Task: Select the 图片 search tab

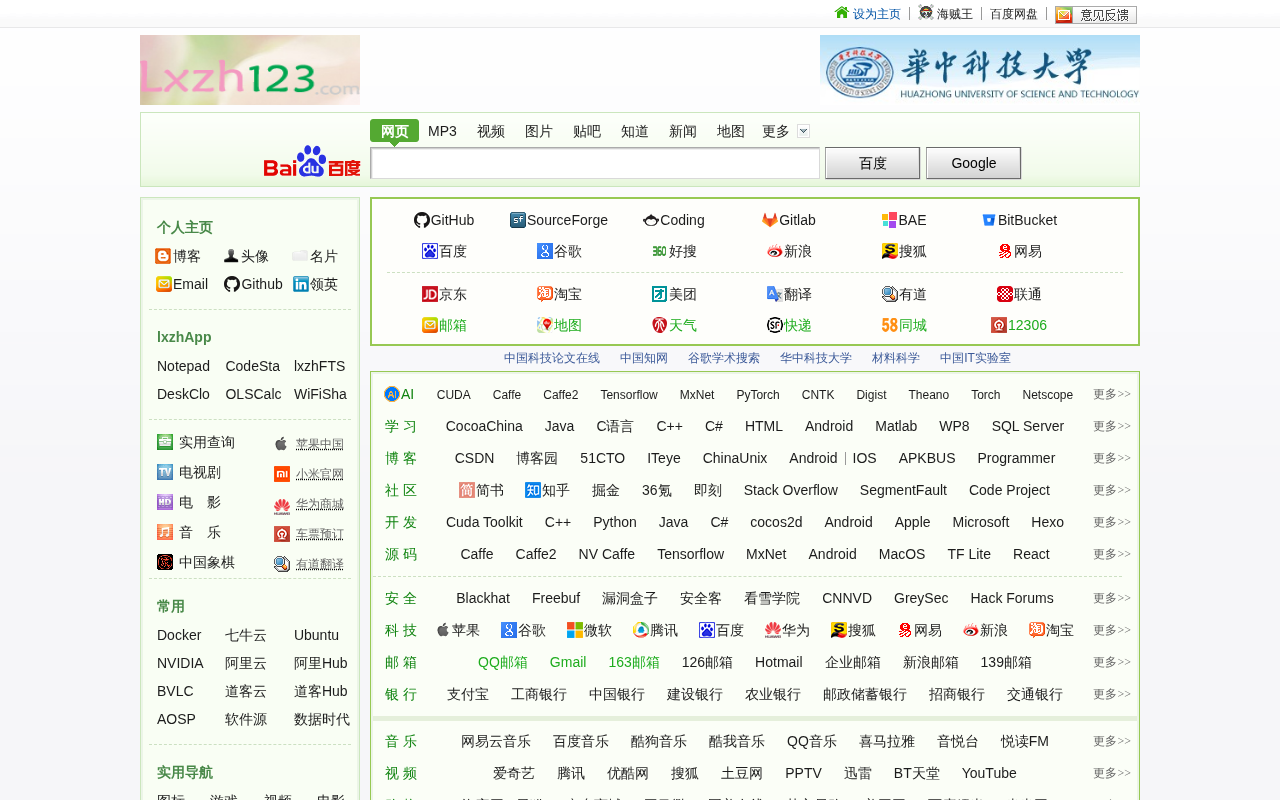Action: click(539, 131)
